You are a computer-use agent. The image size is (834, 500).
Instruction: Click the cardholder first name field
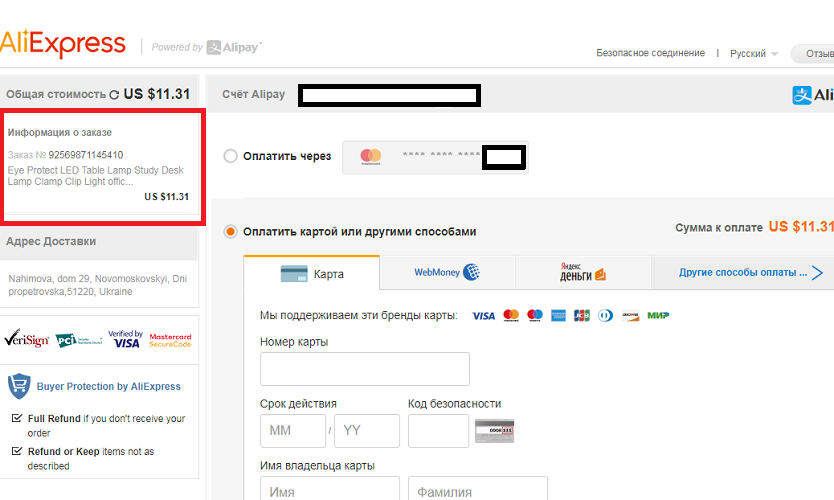(330, 490)
